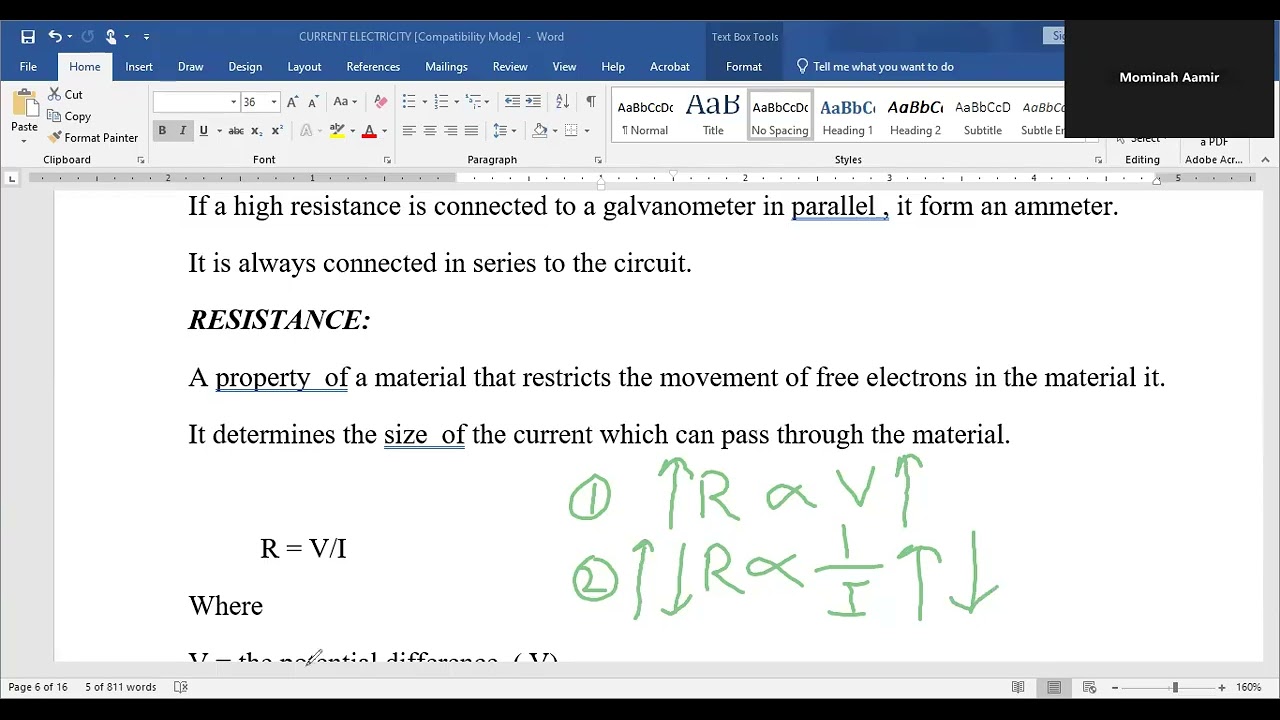
Task: Open borders dropdown arrow
Action: click(x=586, y=131)
